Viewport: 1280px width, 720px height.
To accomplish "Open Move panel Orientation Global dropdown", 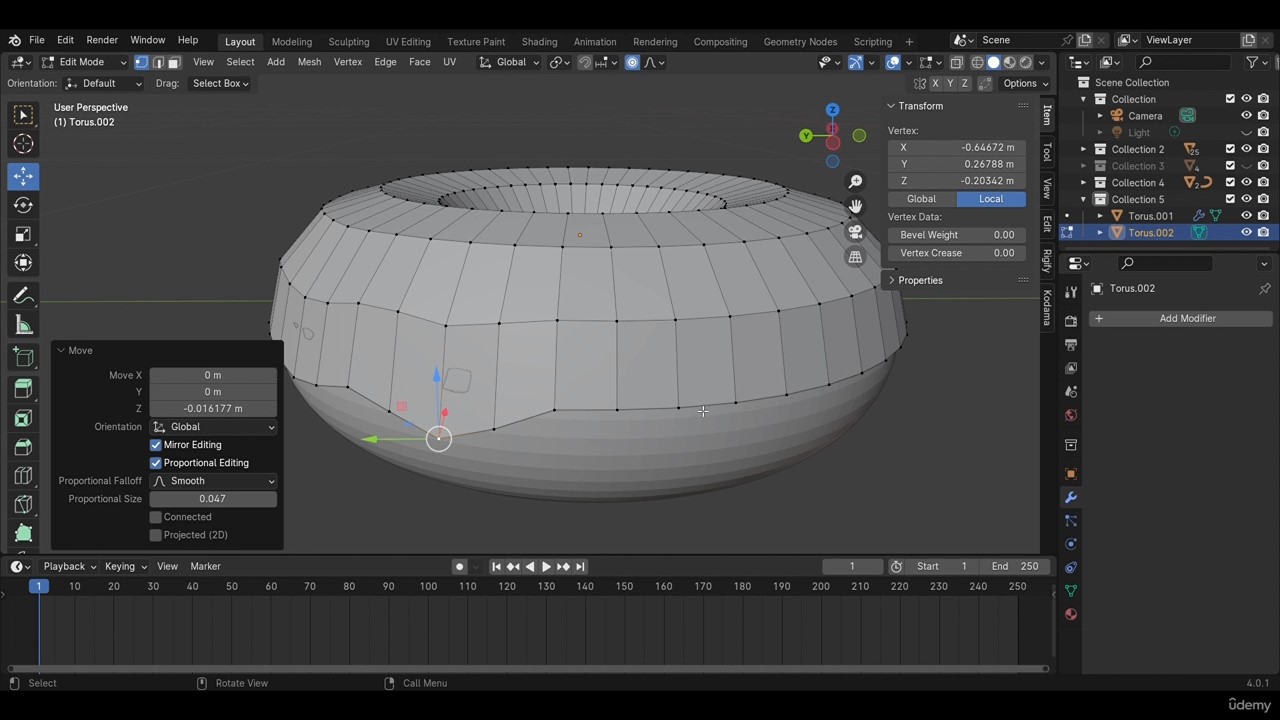I will 213,427.
